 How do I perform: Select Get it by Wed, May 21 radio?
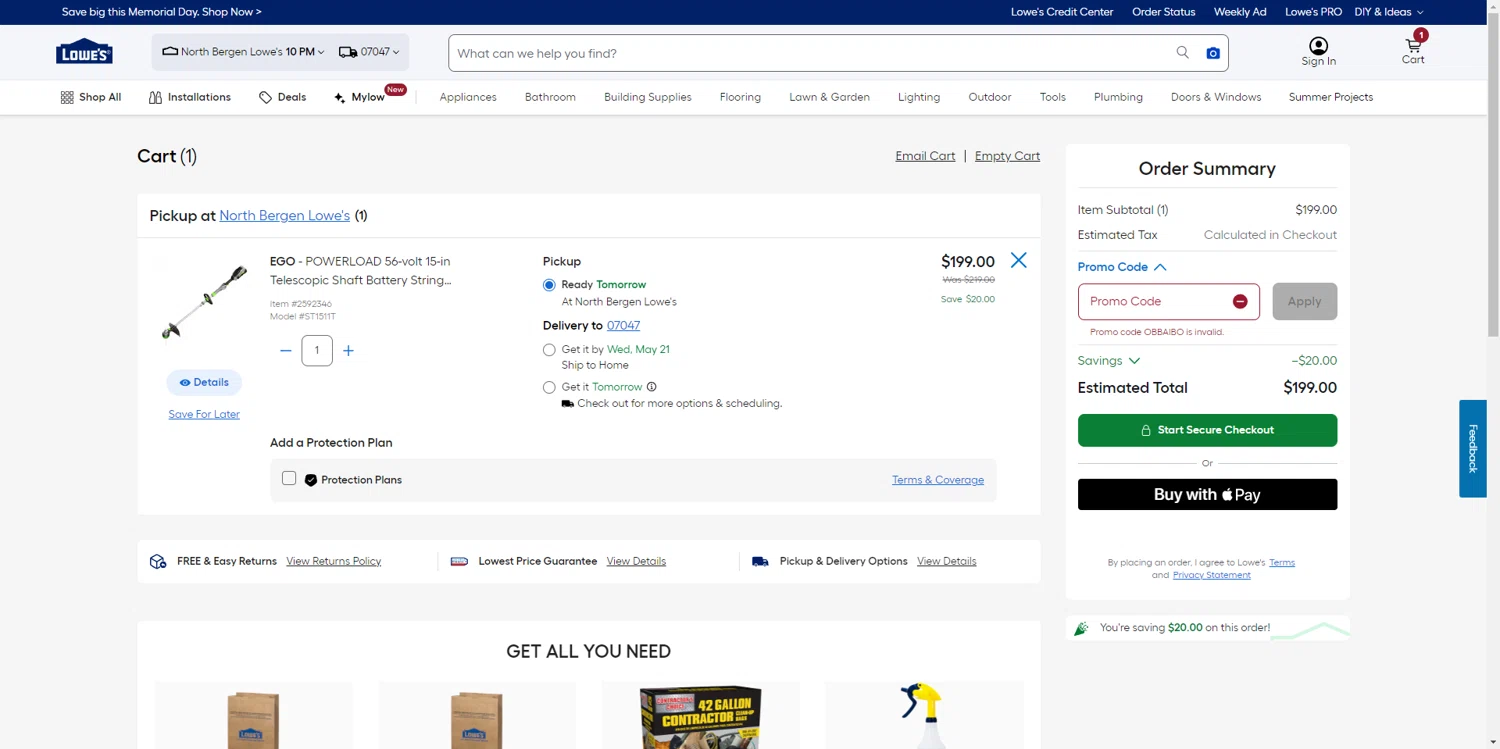(549, 350)
